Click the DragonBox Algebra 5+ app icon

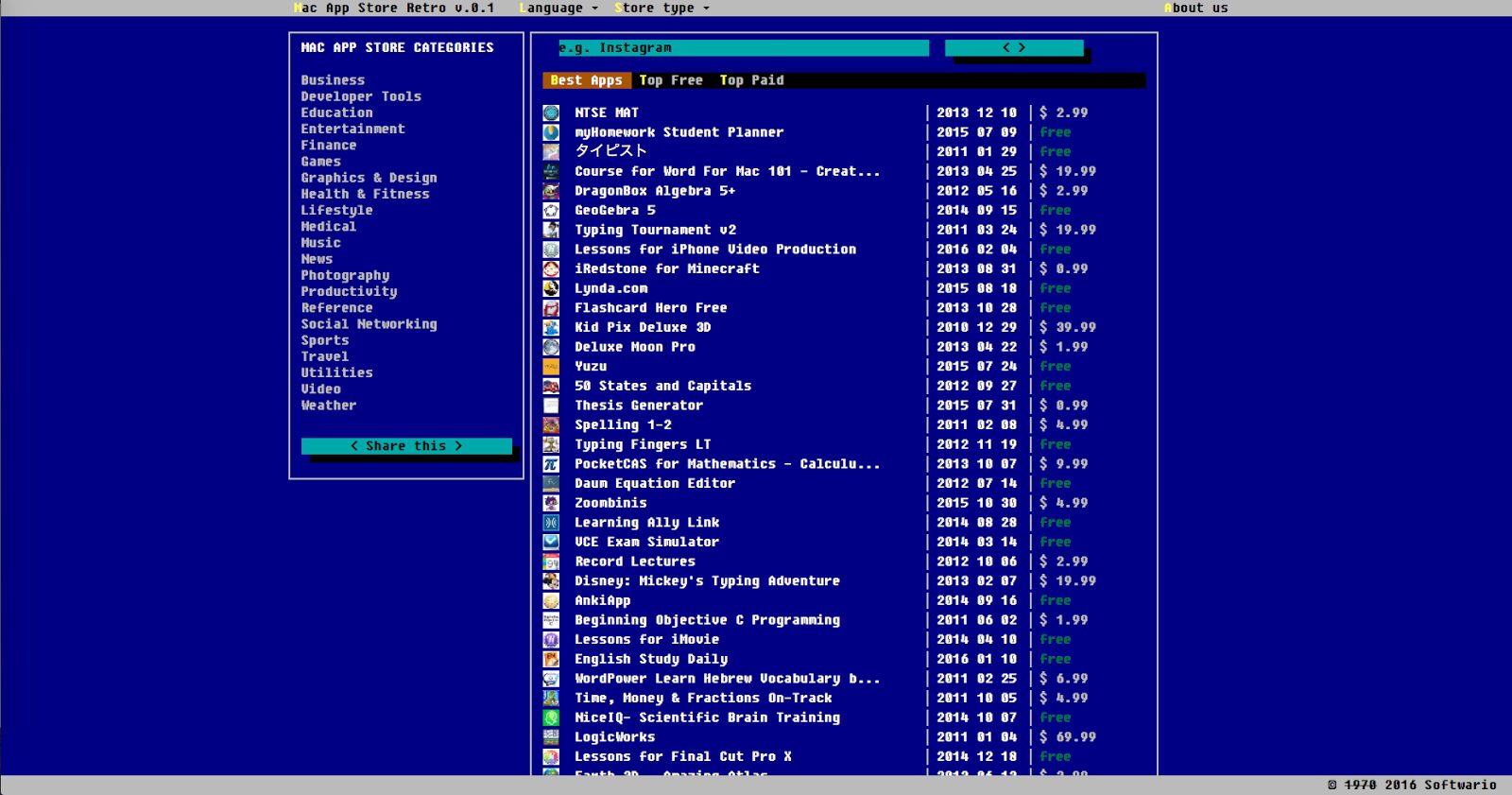[x=551, y=191]
